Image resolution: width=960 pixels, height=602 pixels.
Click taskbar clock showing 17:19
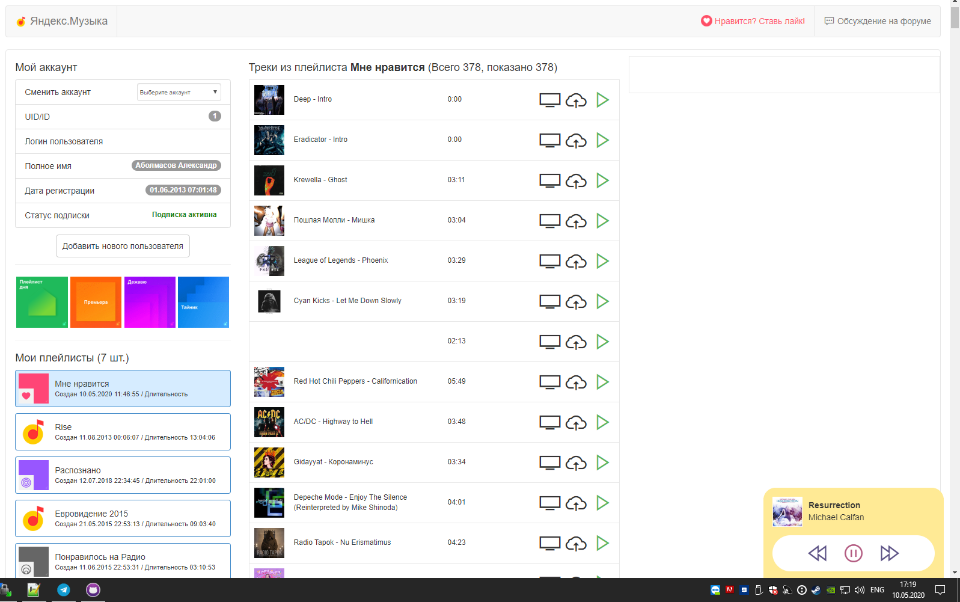tap(909, 590)
